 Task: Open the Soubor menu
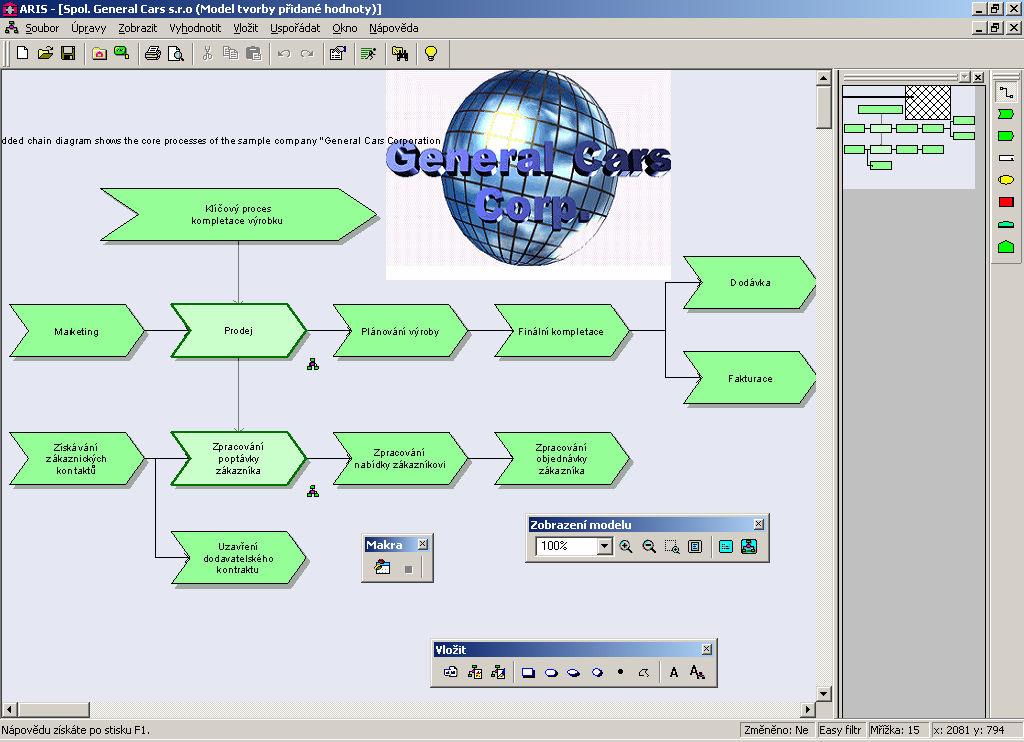pyautogui.click(x=42, y=28)
